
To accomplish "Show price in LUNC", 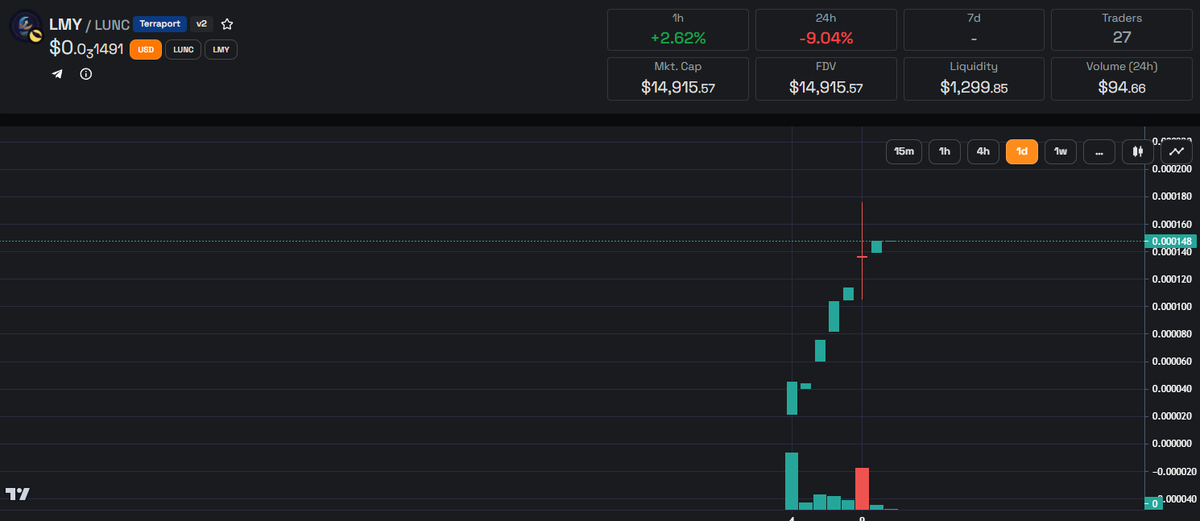I will pyautogui.click(x=183, y=49).
